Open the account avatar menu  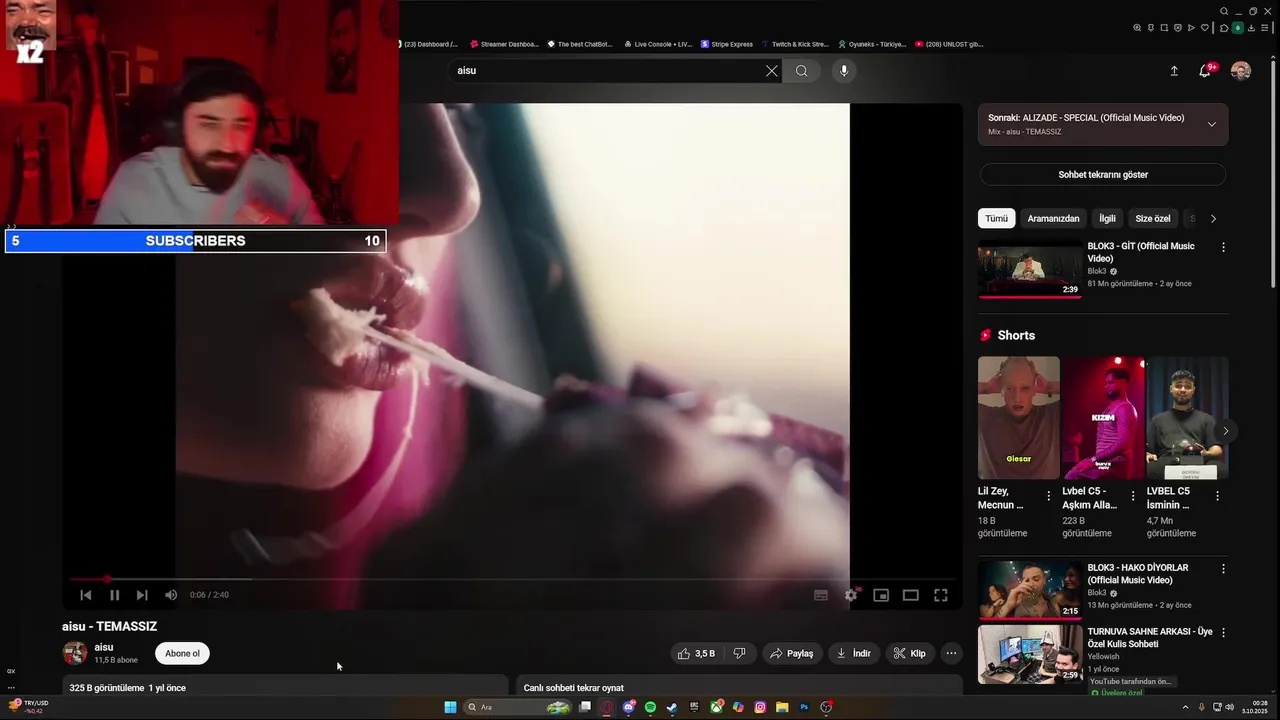1241,71
